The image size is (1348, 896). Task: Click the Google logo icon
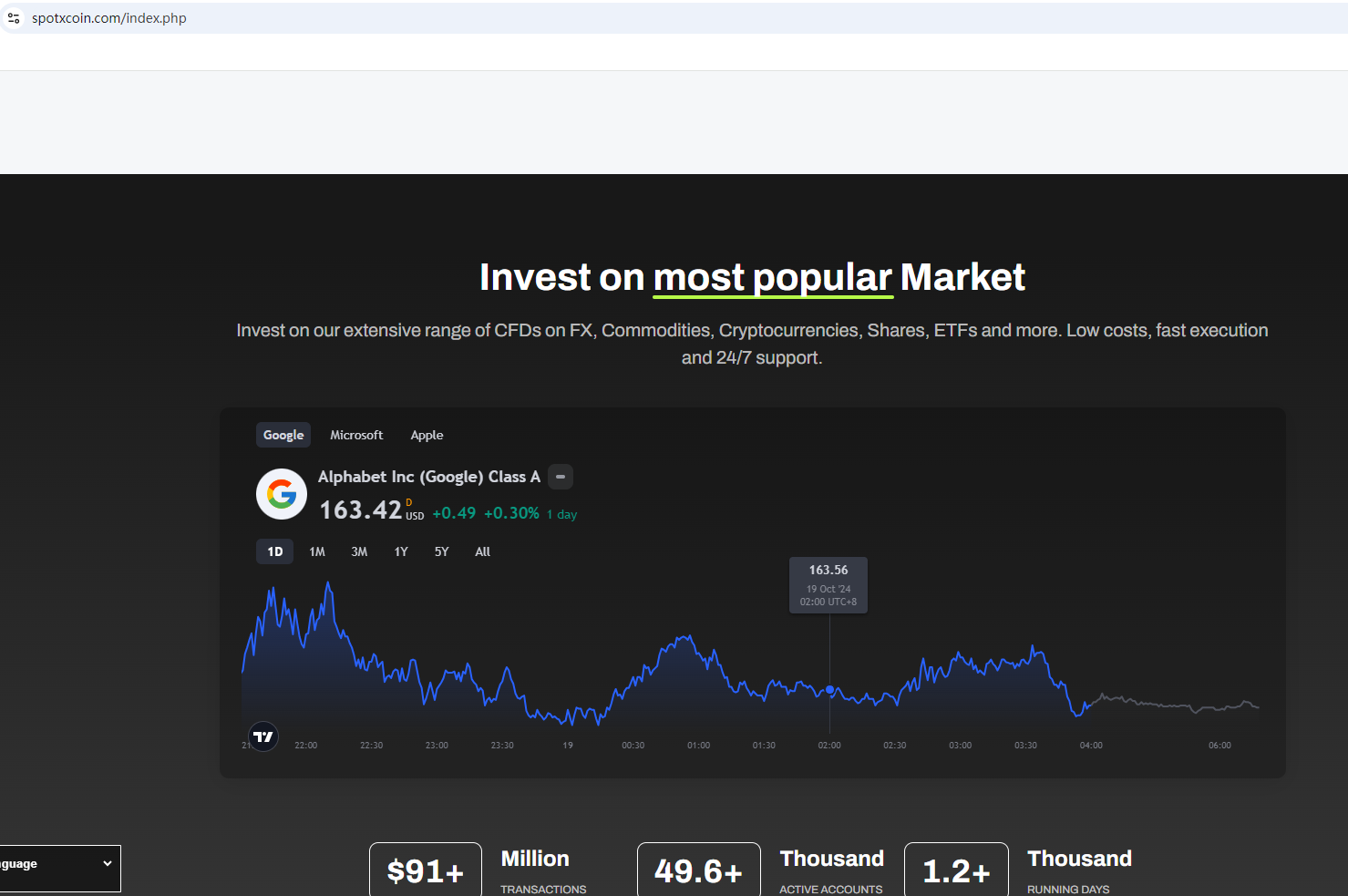(x=282, y=494)
